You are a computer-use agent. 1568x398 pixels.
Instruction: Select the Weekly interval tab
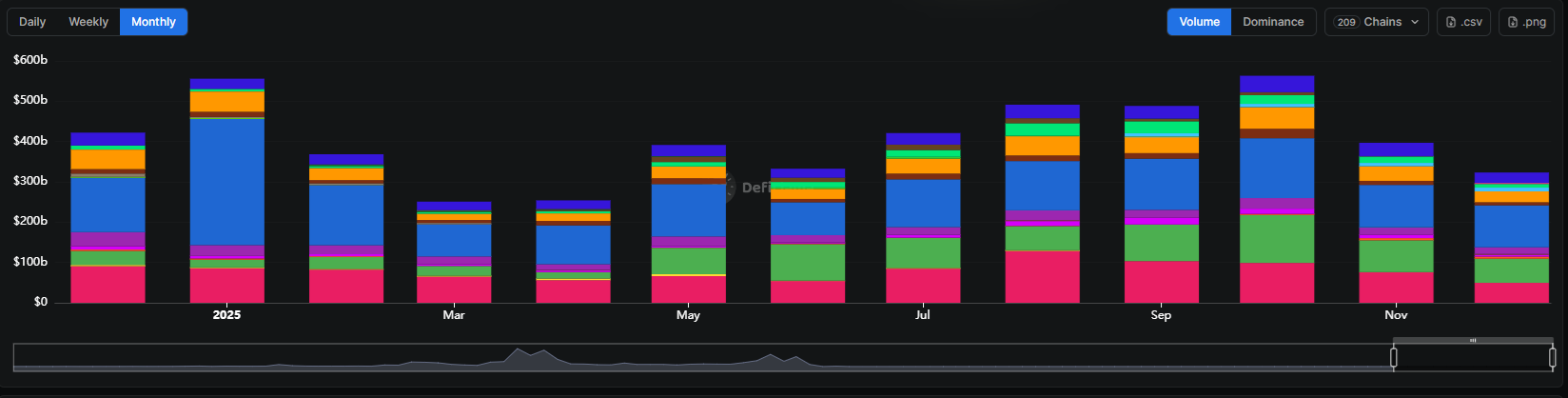[x=88, y=22]
